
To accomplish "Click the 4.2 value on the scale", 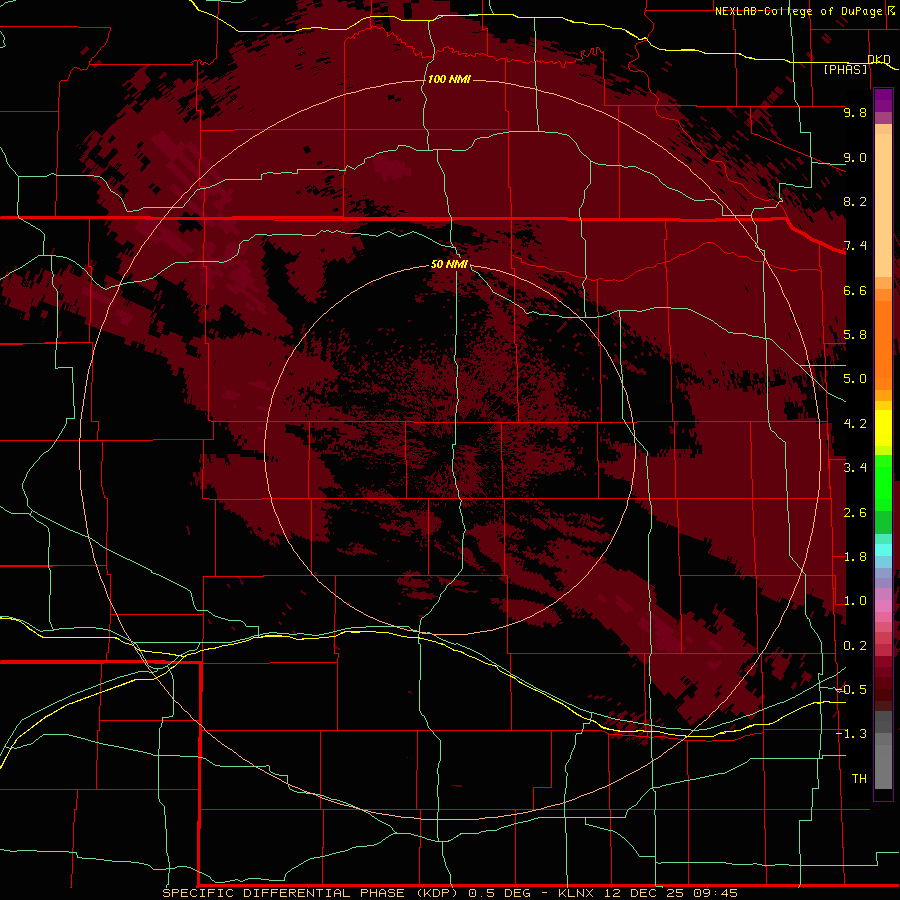I will click(855, 424).
